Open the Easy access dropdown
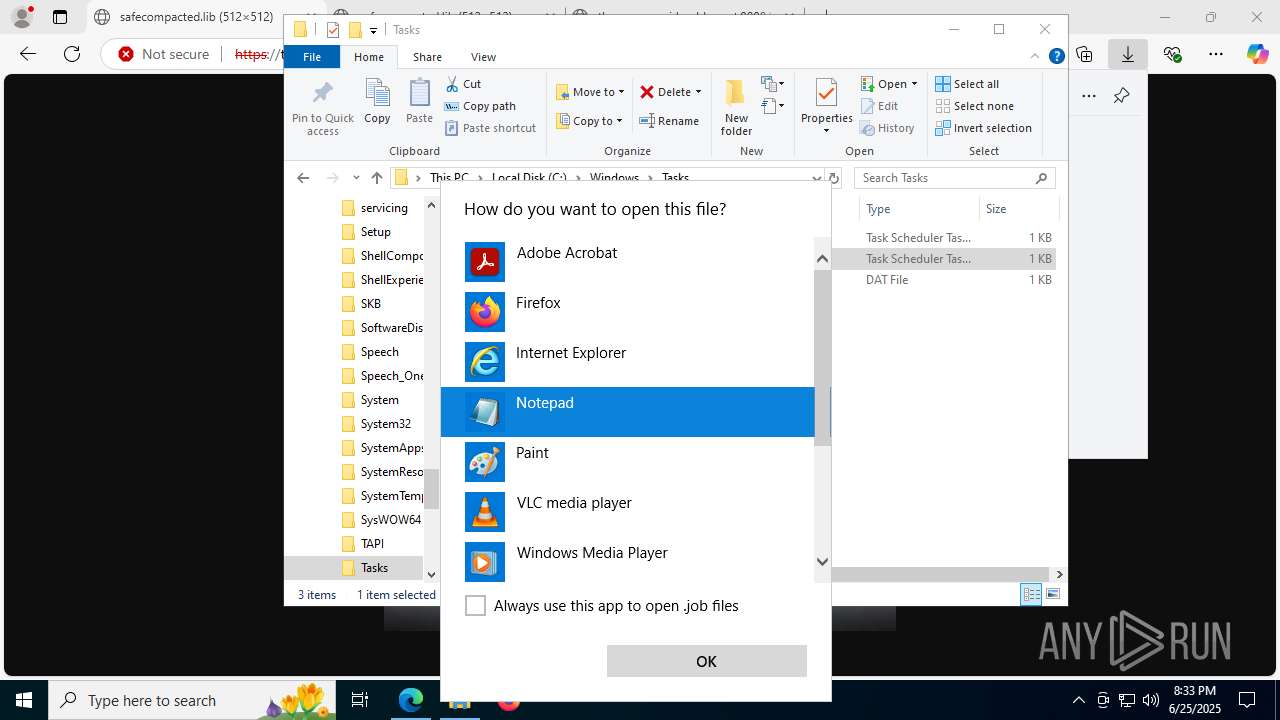Image resolution: width=1280 pixels, height=720 pixels. click(772, 106)
